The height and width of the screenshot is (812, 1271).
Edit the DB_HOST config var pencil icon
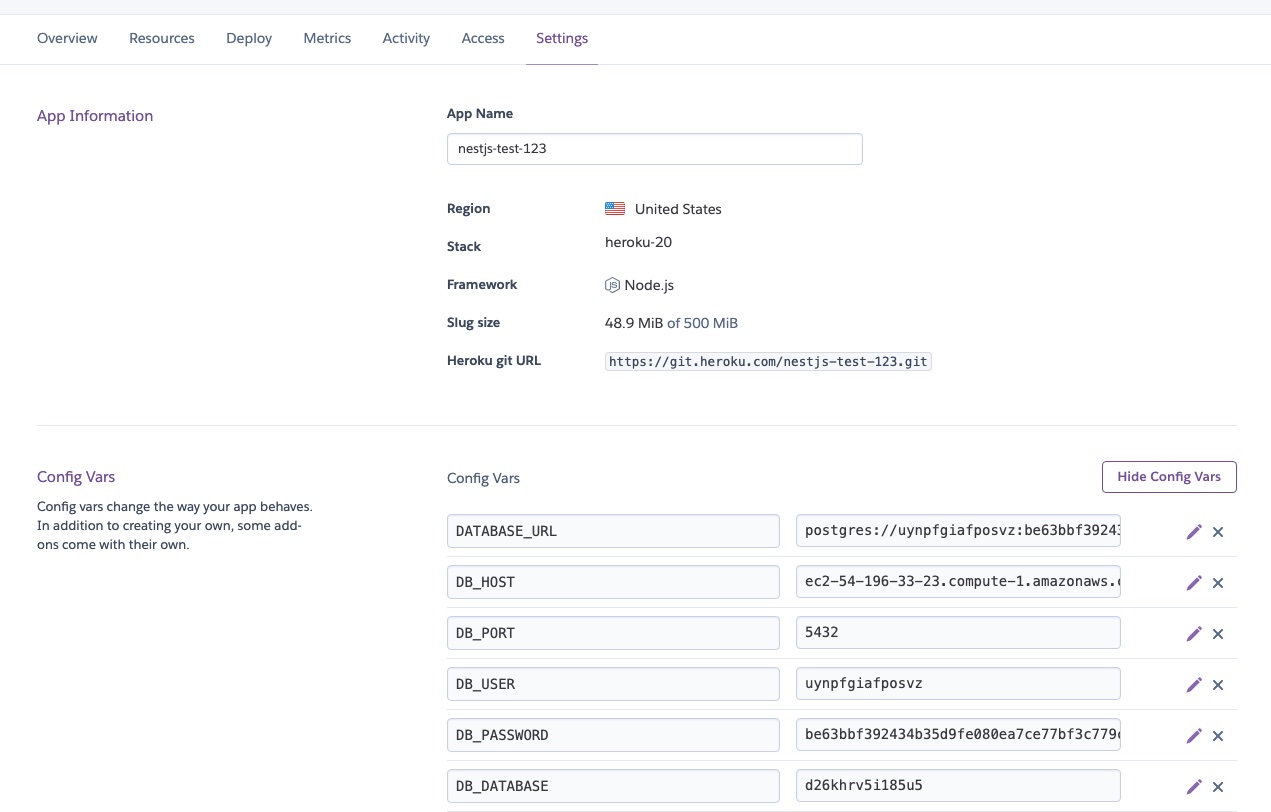point(1193,583)
